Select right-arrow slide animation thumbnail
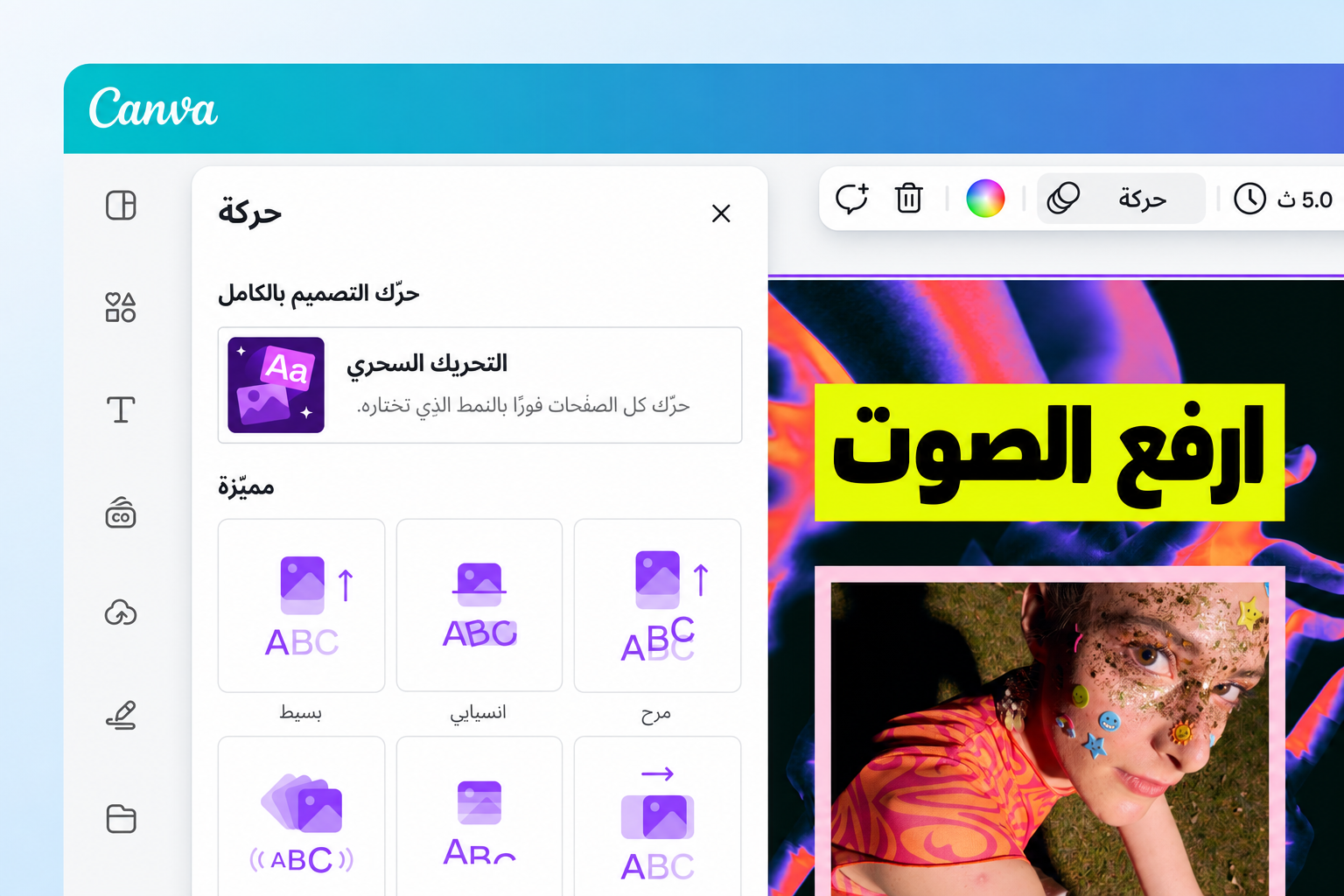 pos(657,816)
